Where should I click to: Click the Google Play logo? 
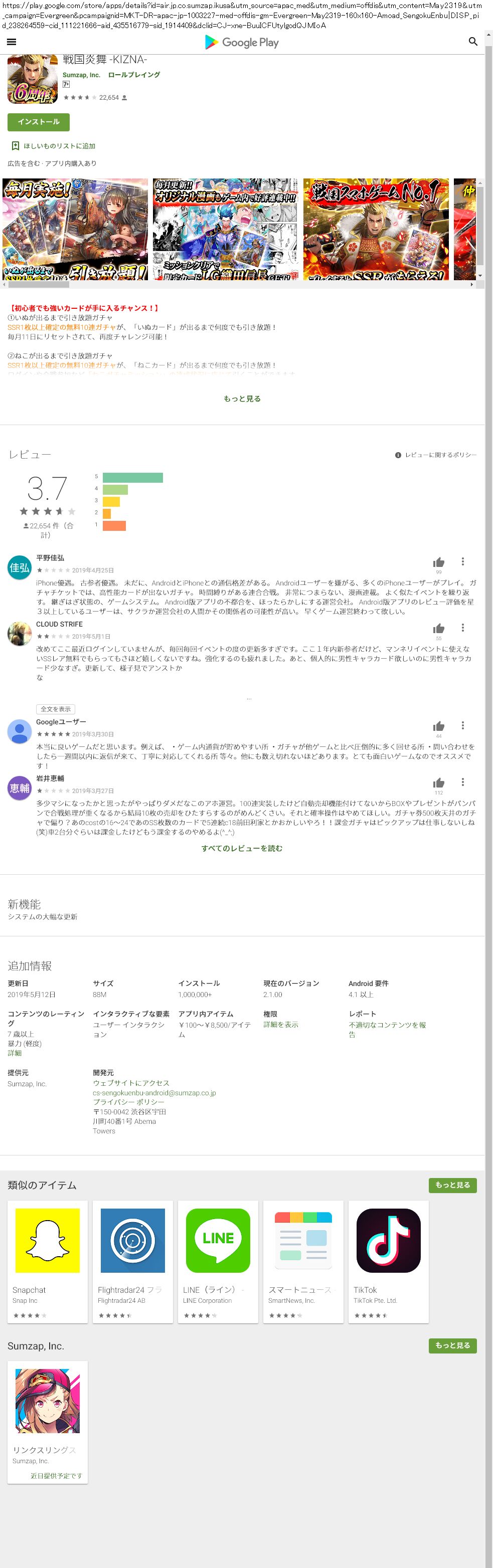pyautogui.click(x=242, y=42)
